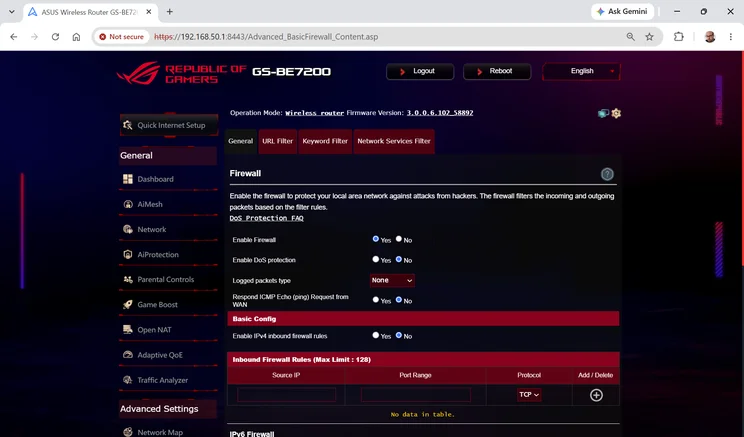Go back with the browser back arrow
This screenshot has width=744, height=437.
pyautogui.click(x=14, y=37)
